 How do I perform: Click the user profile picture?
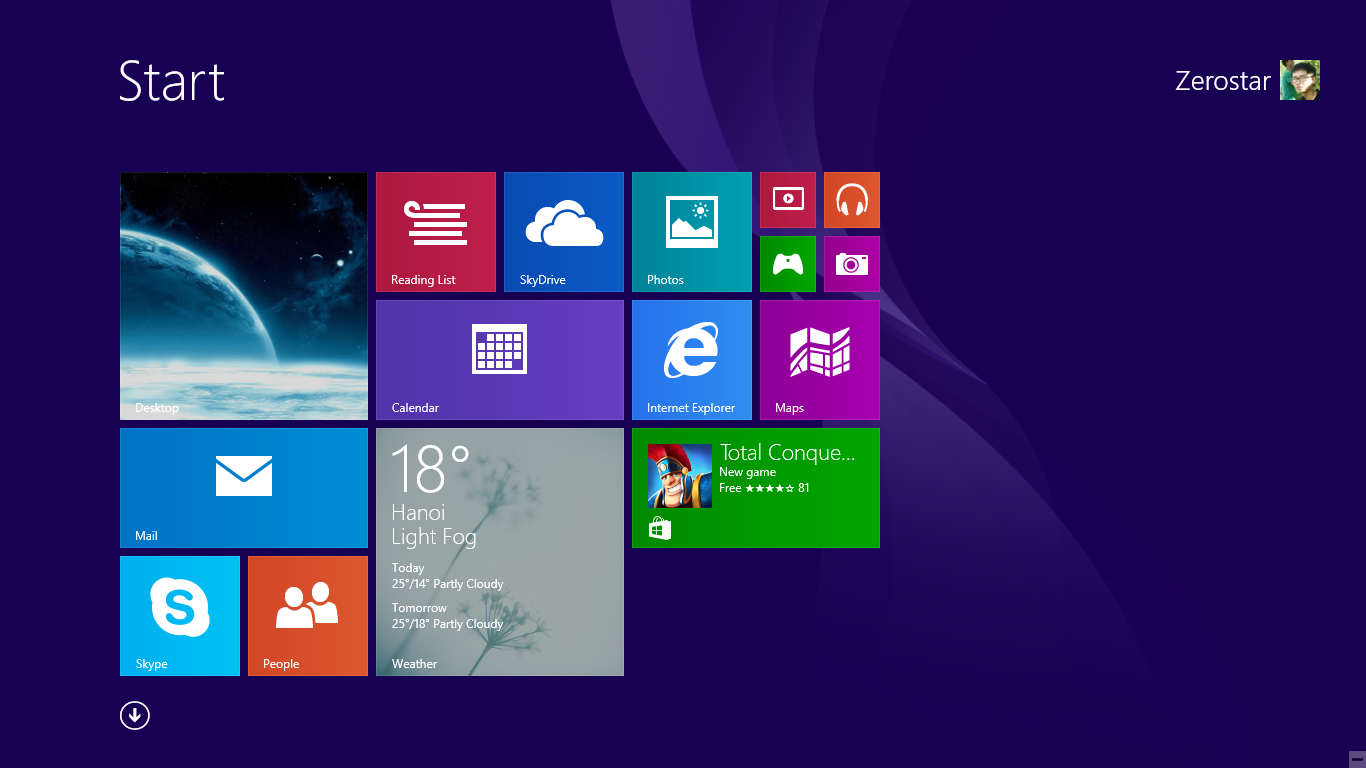(1300, 80)
